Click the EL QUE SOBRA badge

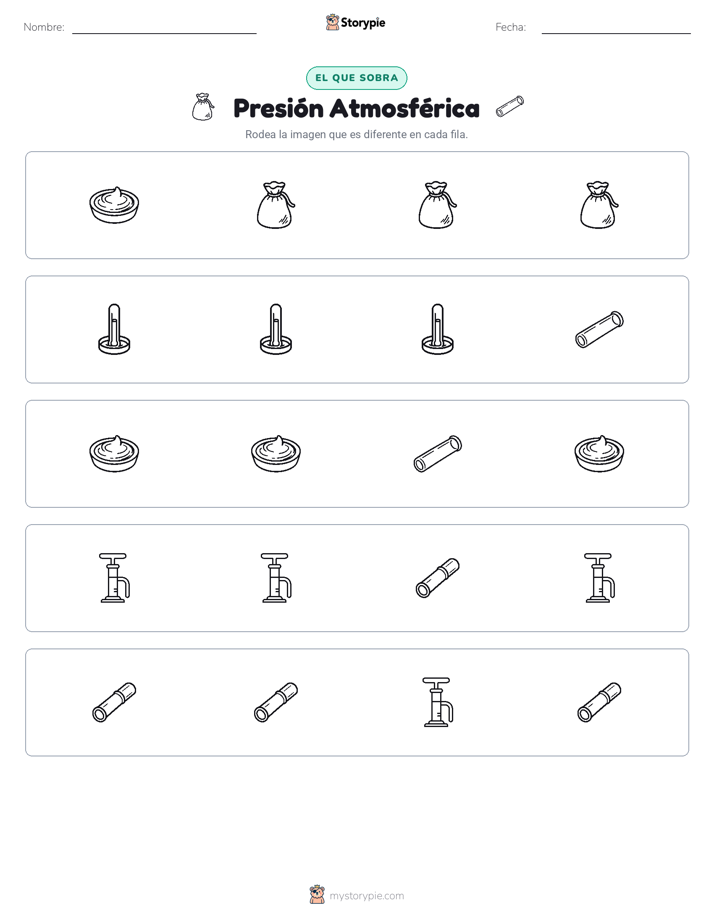[x=356, y=78]
